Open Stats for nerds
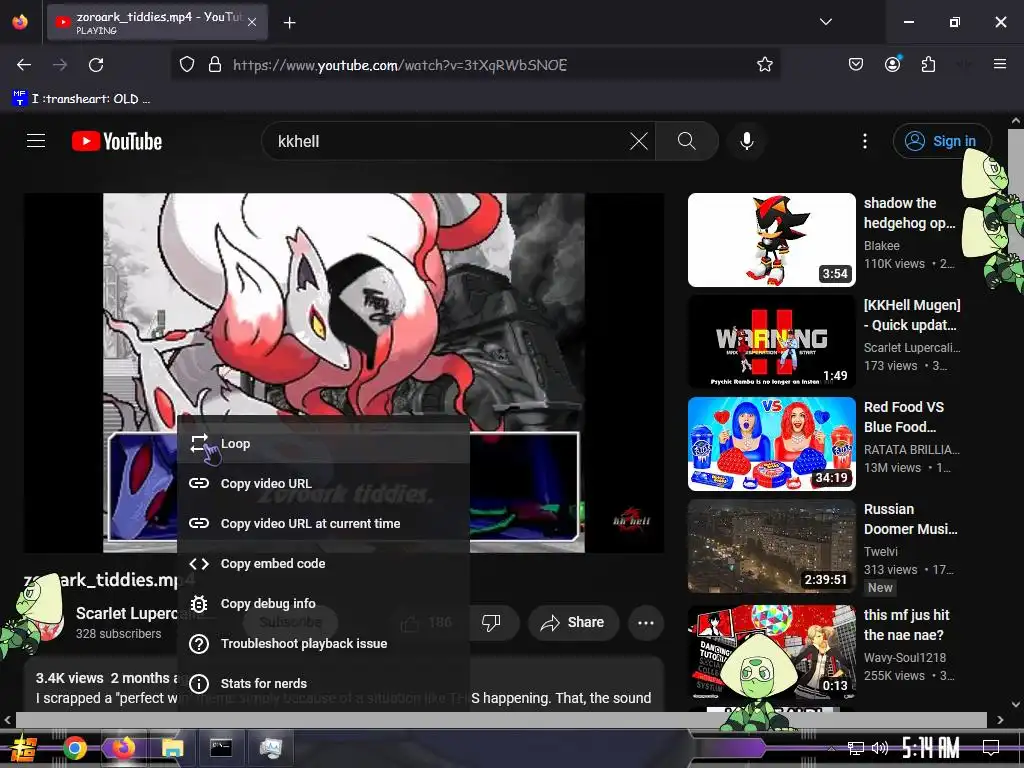This screenshot has width=1024, height=768. 323,683
